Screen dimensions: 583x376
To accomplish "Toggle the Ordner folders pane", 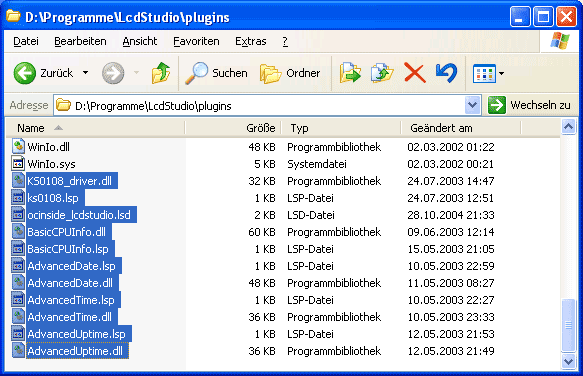I will click(290, 73).
